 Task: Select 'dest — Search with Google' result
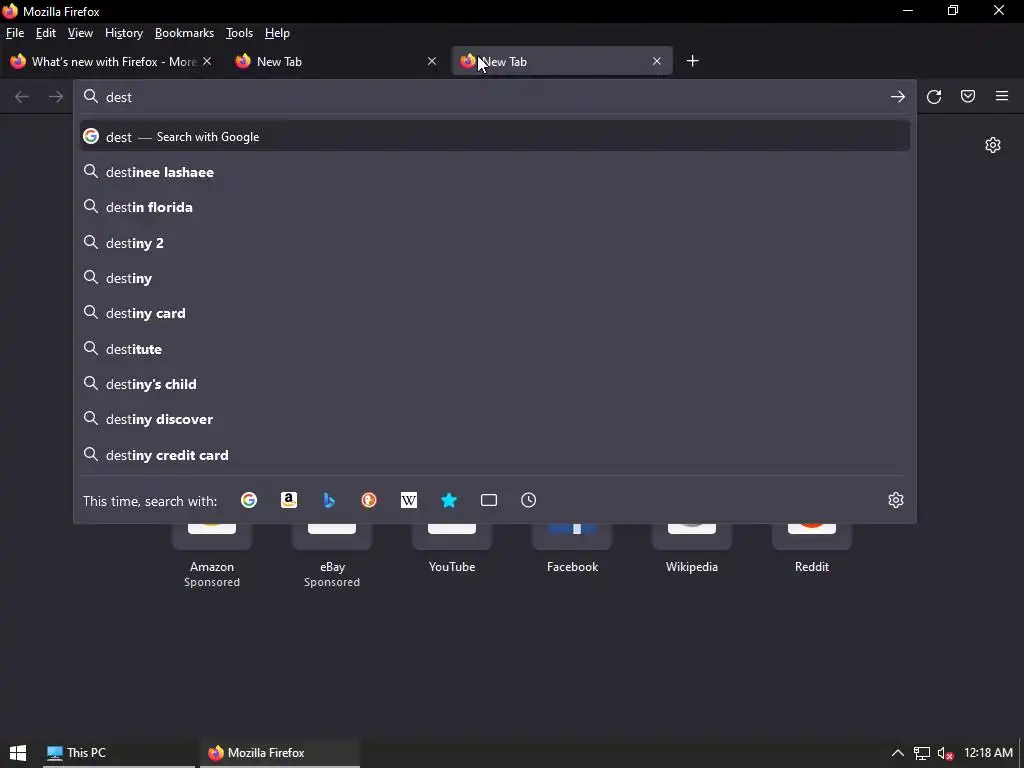pos(494,136)
